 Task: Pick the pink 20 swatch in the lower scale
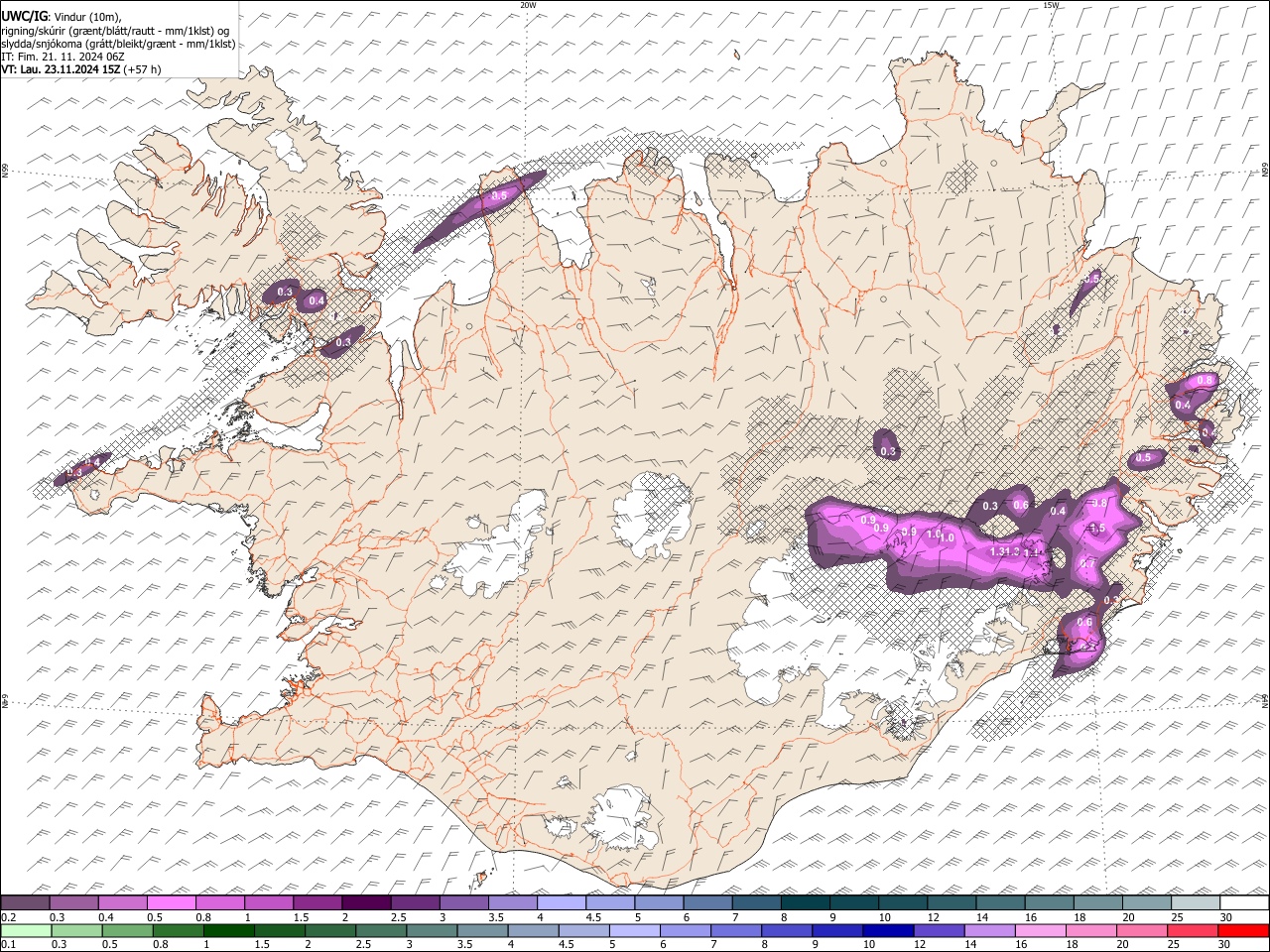1142,930
